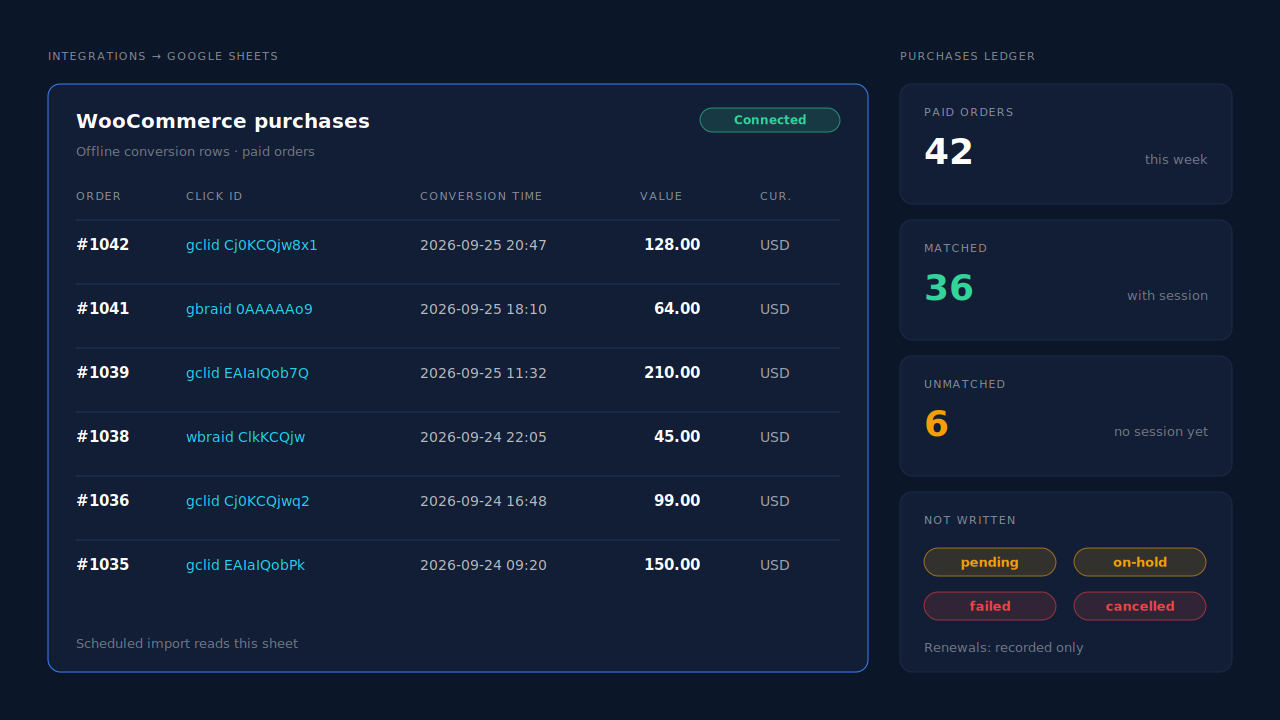This screenshot has width=1280, height=720.
Task: Open click ID gclid Cj0KCQjw8x1
Action: [x=252, y=245]
